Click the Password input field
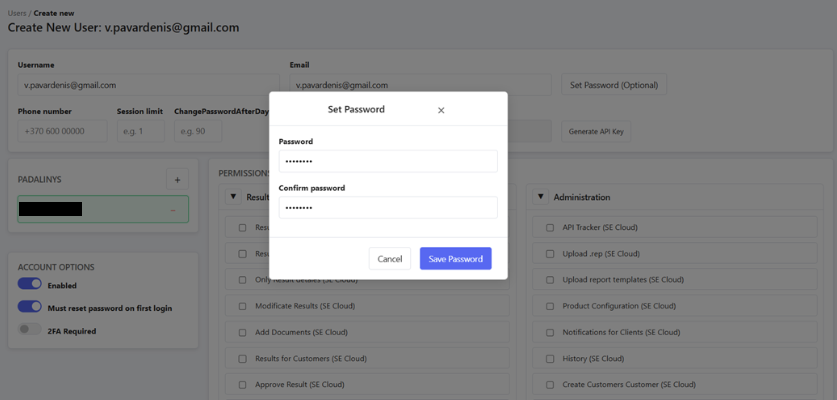Image resolution: width=837 pixels, height=400 pixels. point(388,161)
